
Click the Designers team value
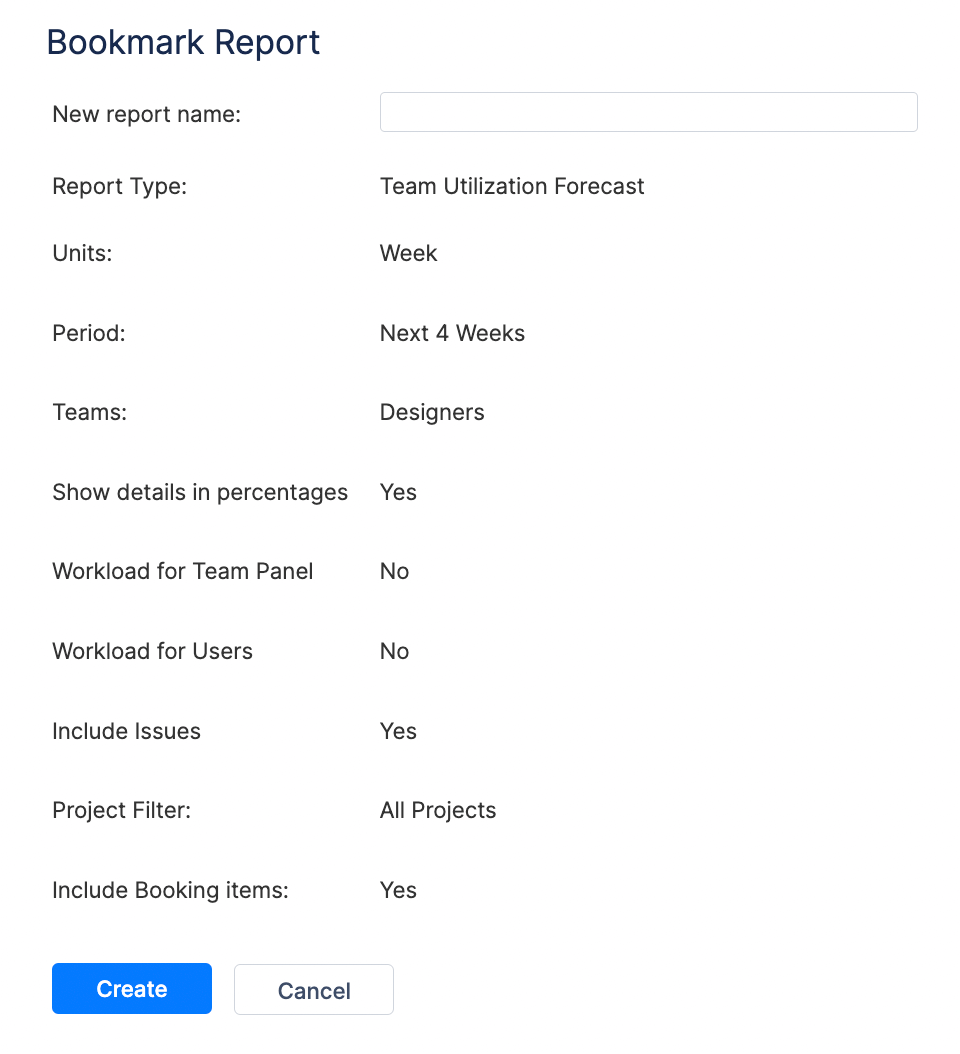pyautogui.click(x=432, y=412)
